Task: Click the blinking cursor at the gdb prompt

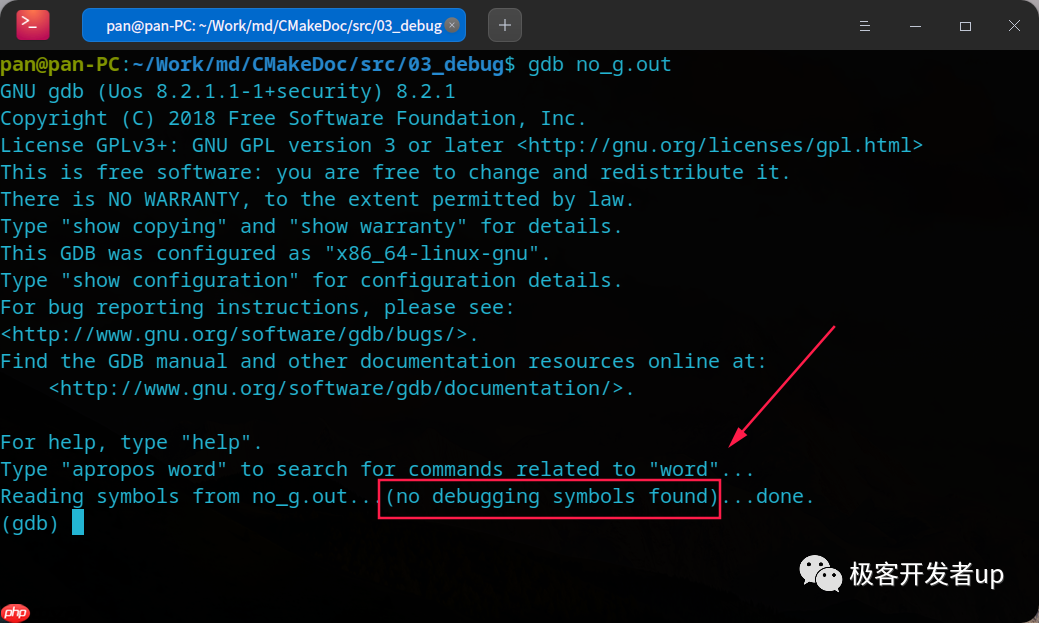Action: pos(79,521)
